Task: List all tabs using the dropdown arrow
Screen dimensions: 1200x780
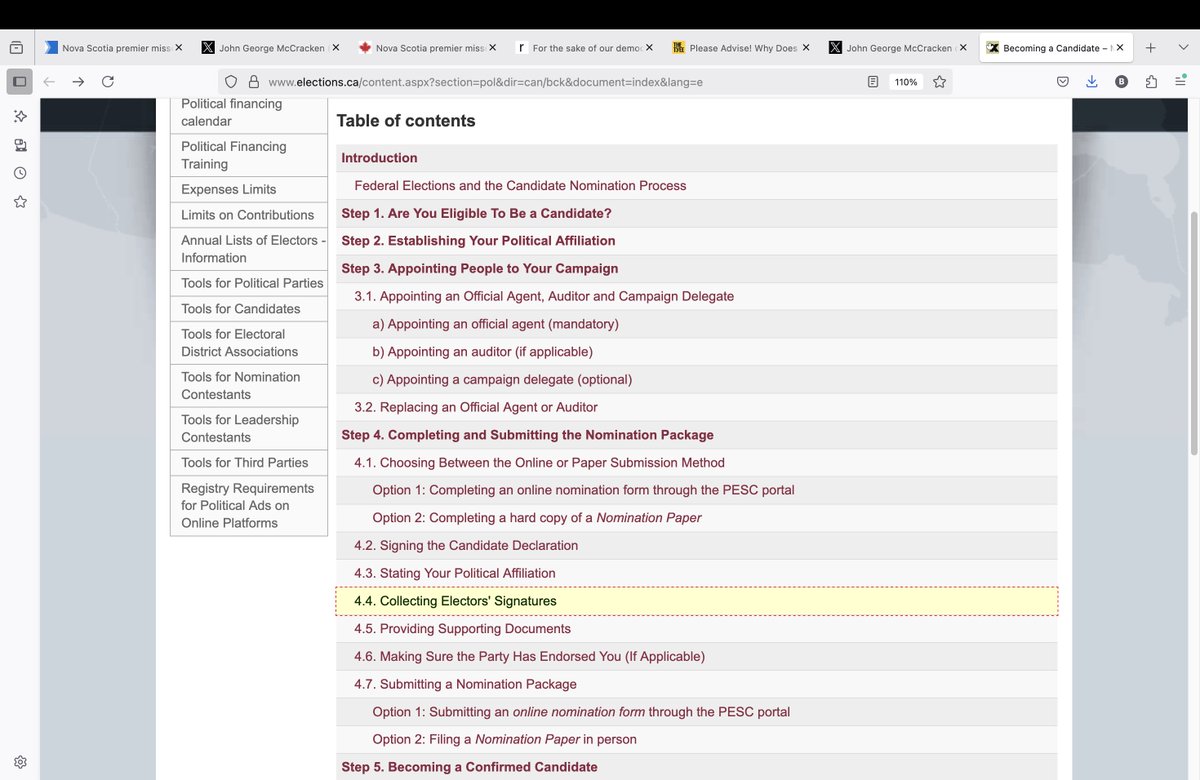Action: [x=1181, y=47]
